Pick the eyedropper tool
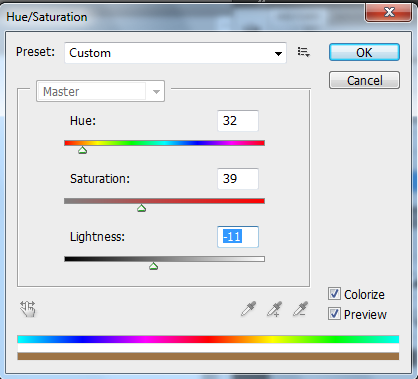Image resolution: width=418 pixels, height=379 pixels. pyautogui.click(x=248, y=309)
